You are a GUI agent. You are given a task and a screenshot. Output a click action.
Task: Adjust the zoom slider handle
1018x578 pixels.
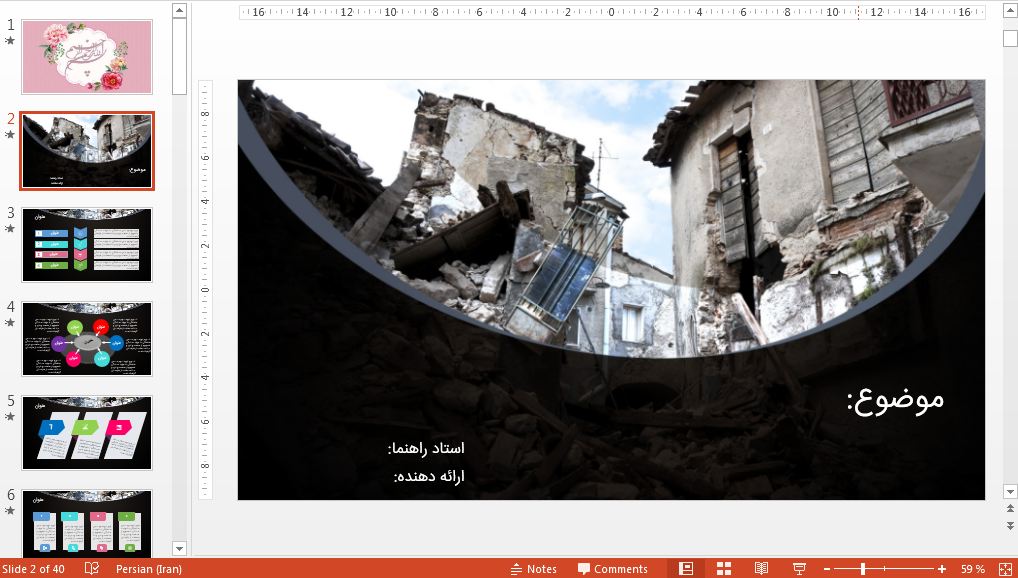pos(863,569)
